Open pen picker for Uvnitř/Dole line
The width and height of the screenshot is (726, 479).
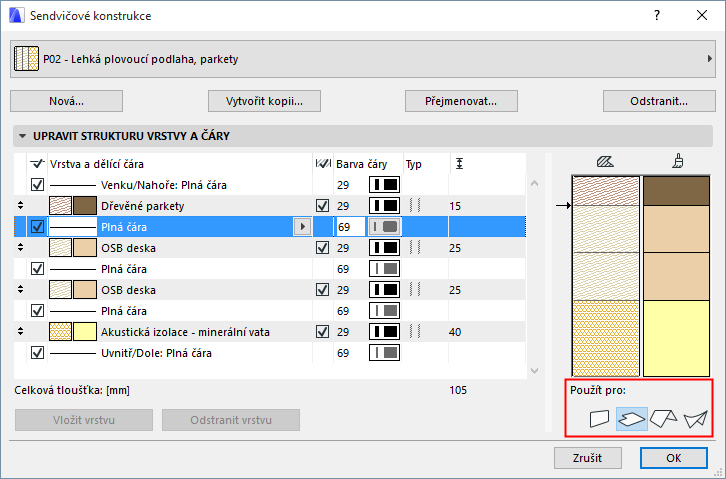(x=384, y=353)
